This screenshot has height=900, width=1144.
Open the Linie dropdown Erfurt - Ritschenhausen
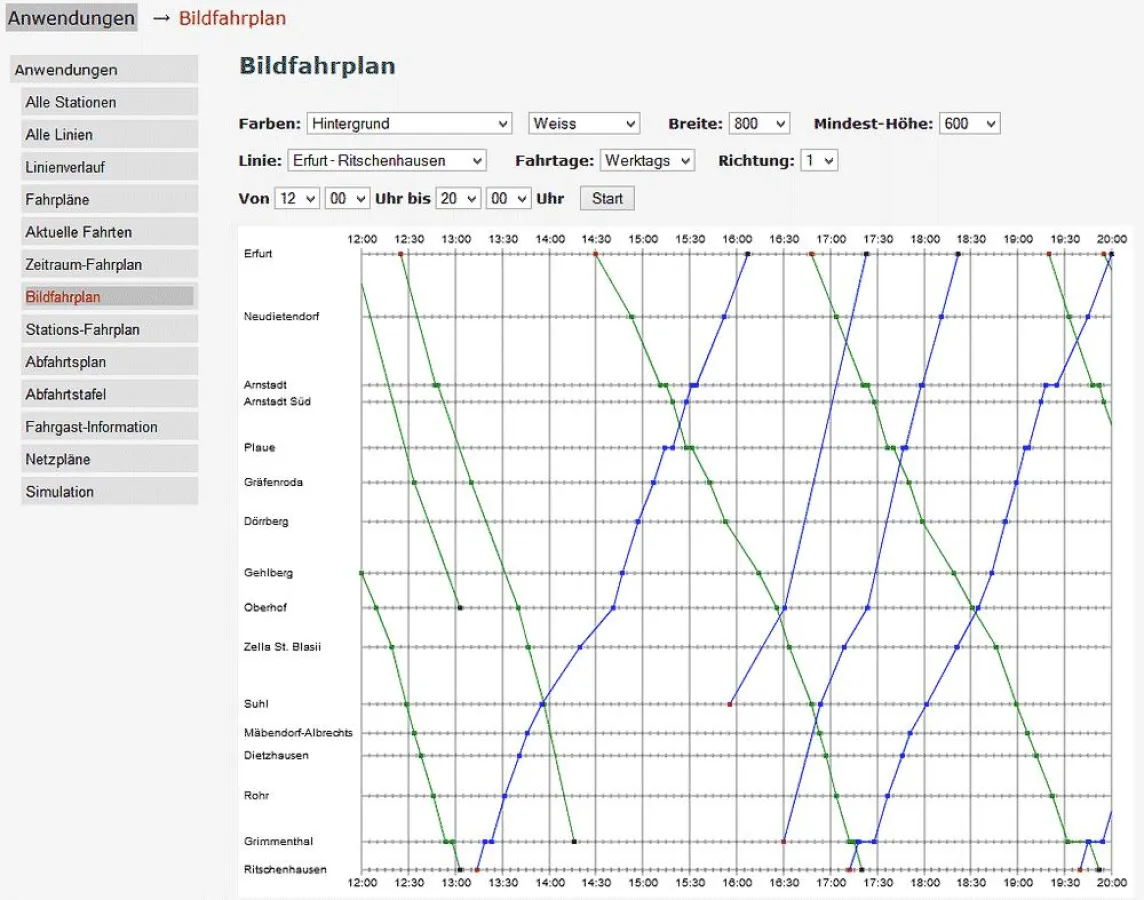[x=387, y=161]
